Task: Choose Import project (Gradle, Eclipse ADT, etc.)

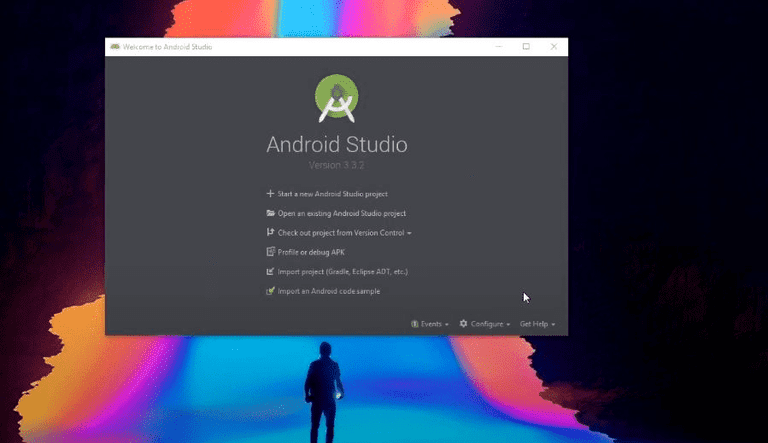Action: coord(342,272)
